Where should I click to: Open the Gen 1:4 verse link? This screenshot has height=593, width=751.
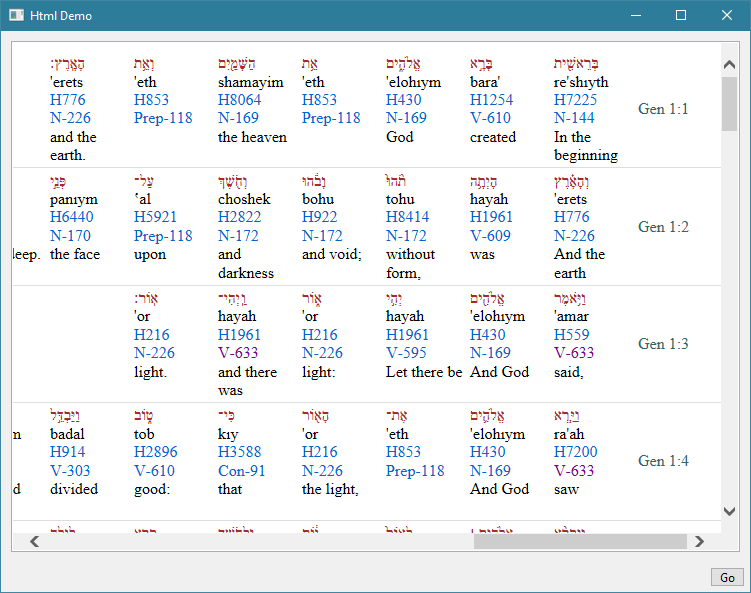663,461
